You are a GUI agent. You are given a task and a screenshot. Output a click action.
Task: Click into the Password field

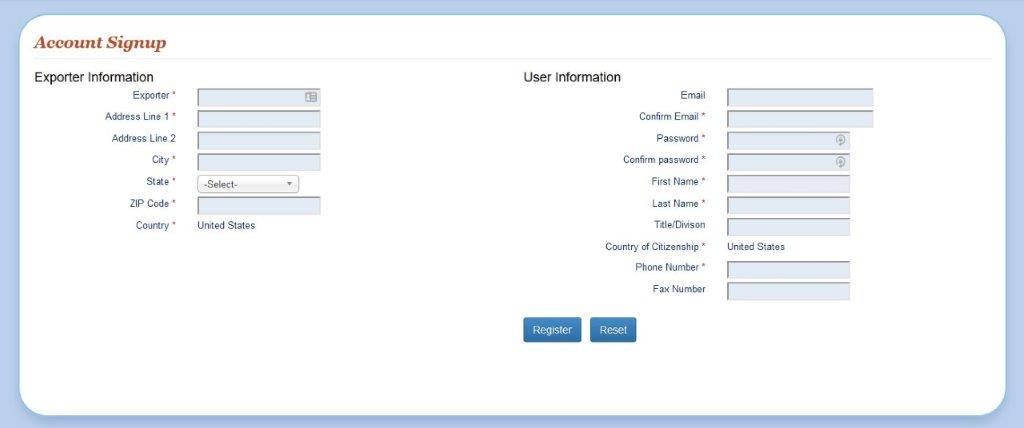pos(788,140)
